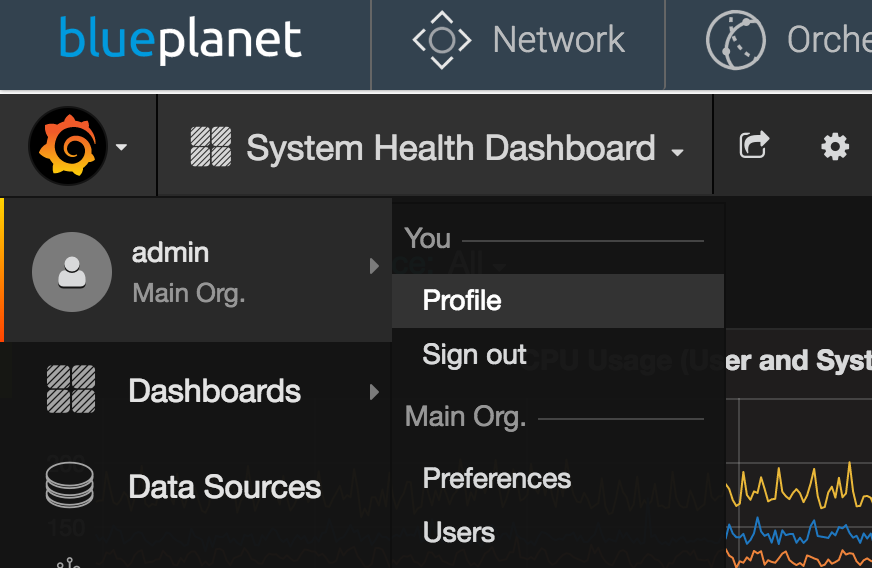Click the blueplanet logo
The image size is (872, 568).
pos(180,40)
